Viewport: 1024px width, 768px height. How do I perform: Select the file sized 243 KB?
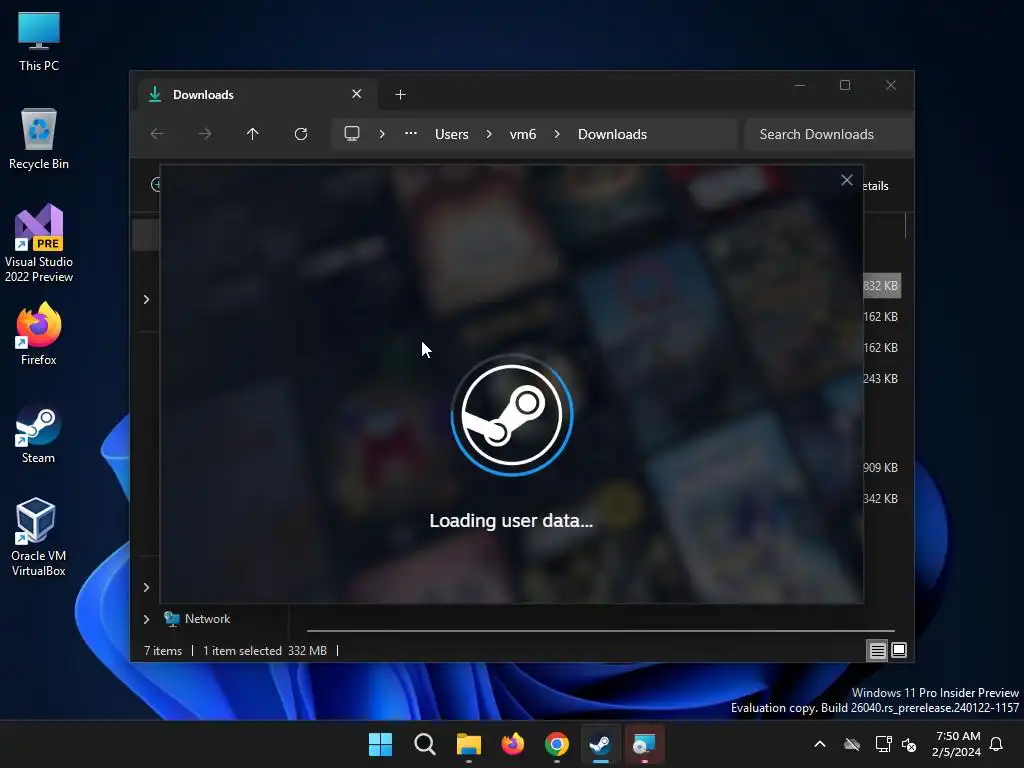pyautogui.click(x=880, y=379)
